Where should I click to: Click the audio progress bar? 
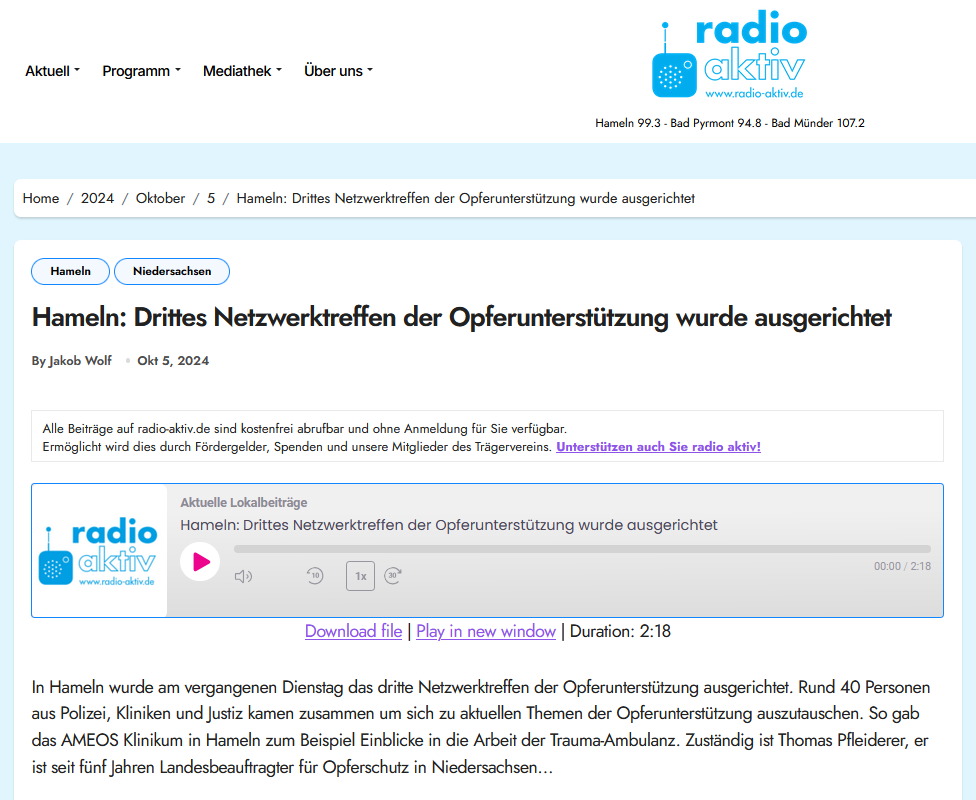coord(582,549)
